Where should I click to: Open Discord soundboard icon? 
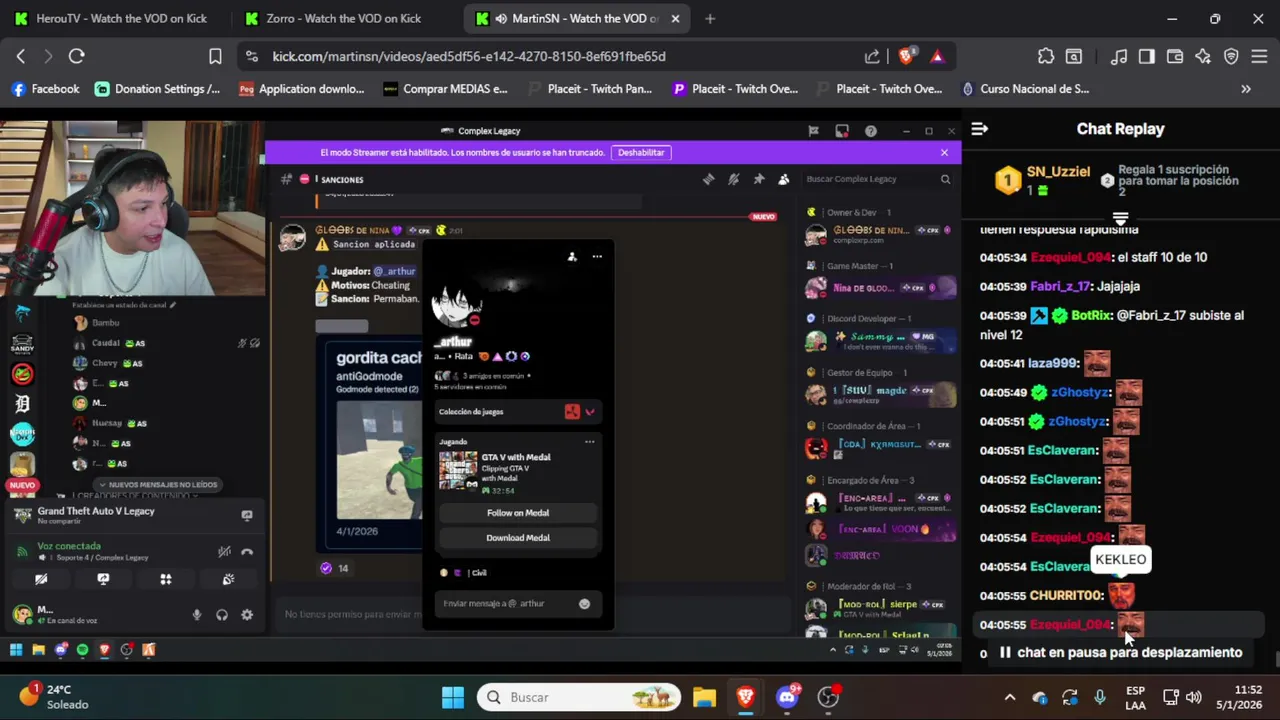(228, 579)
